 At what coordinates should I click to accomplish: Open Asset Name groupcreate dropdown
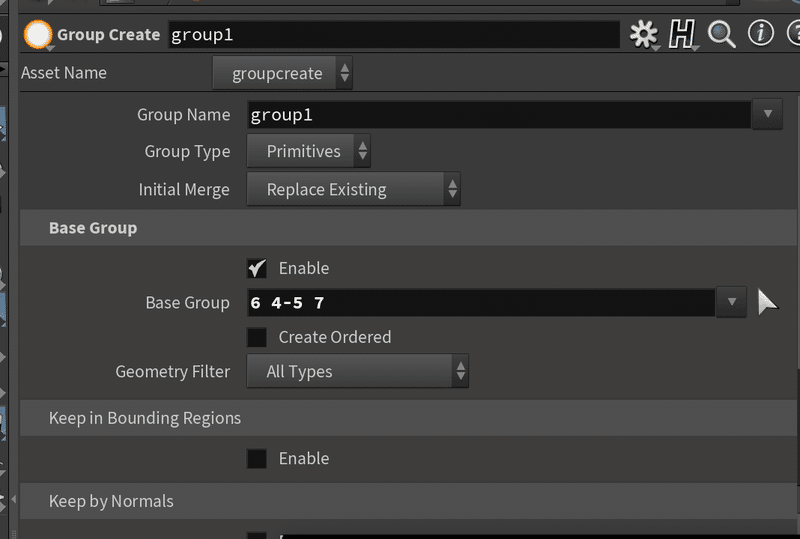pyautogui.click(x=283, y=73)
